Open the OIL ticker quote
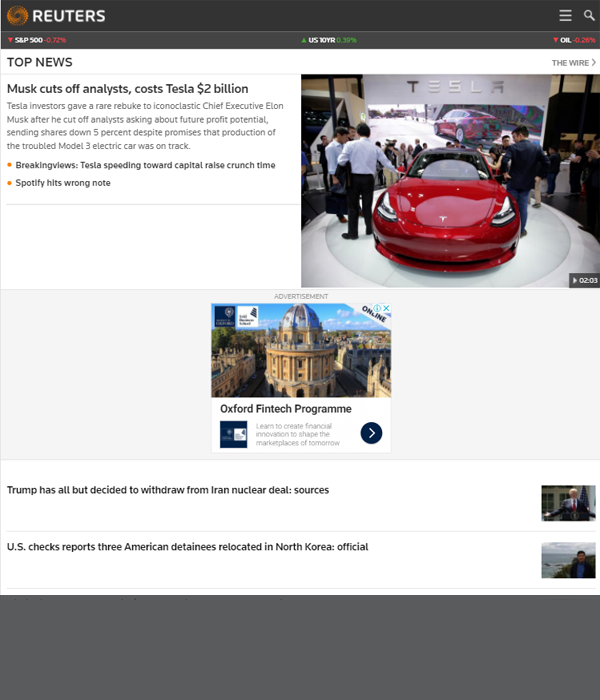 click(x=574, y=40)
